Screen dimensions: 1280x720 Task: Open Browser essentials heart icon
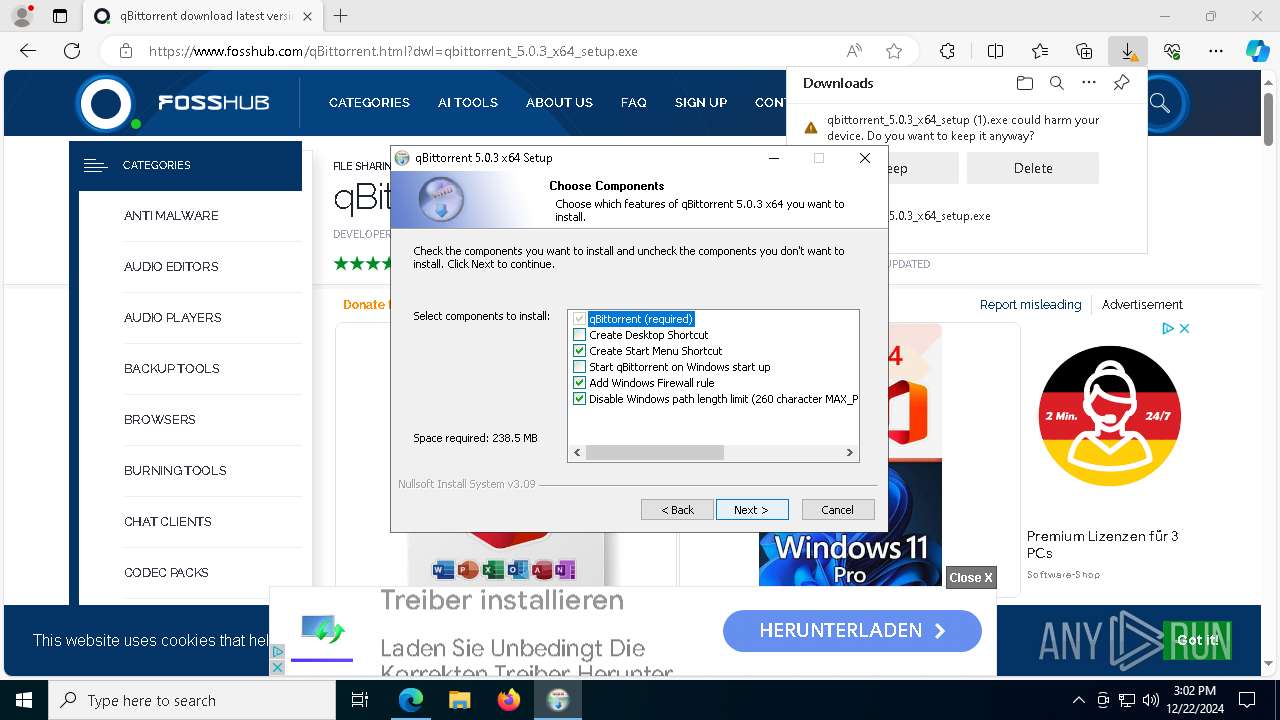click(1172, 51)
